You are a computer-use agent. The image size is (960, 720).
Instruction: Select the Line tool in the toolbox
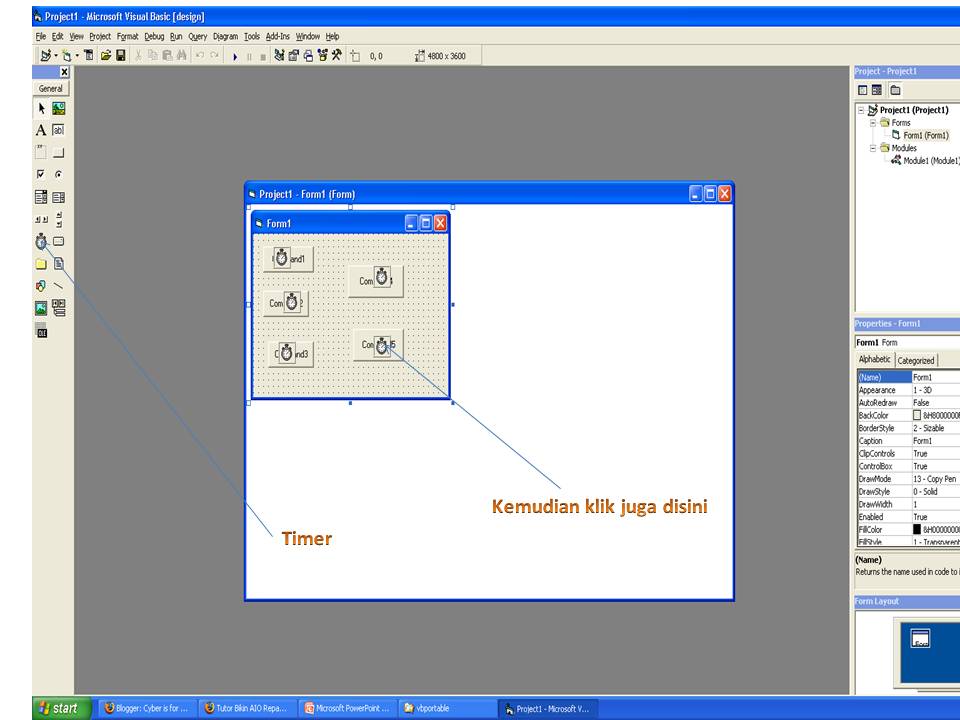tap(59, 286)
